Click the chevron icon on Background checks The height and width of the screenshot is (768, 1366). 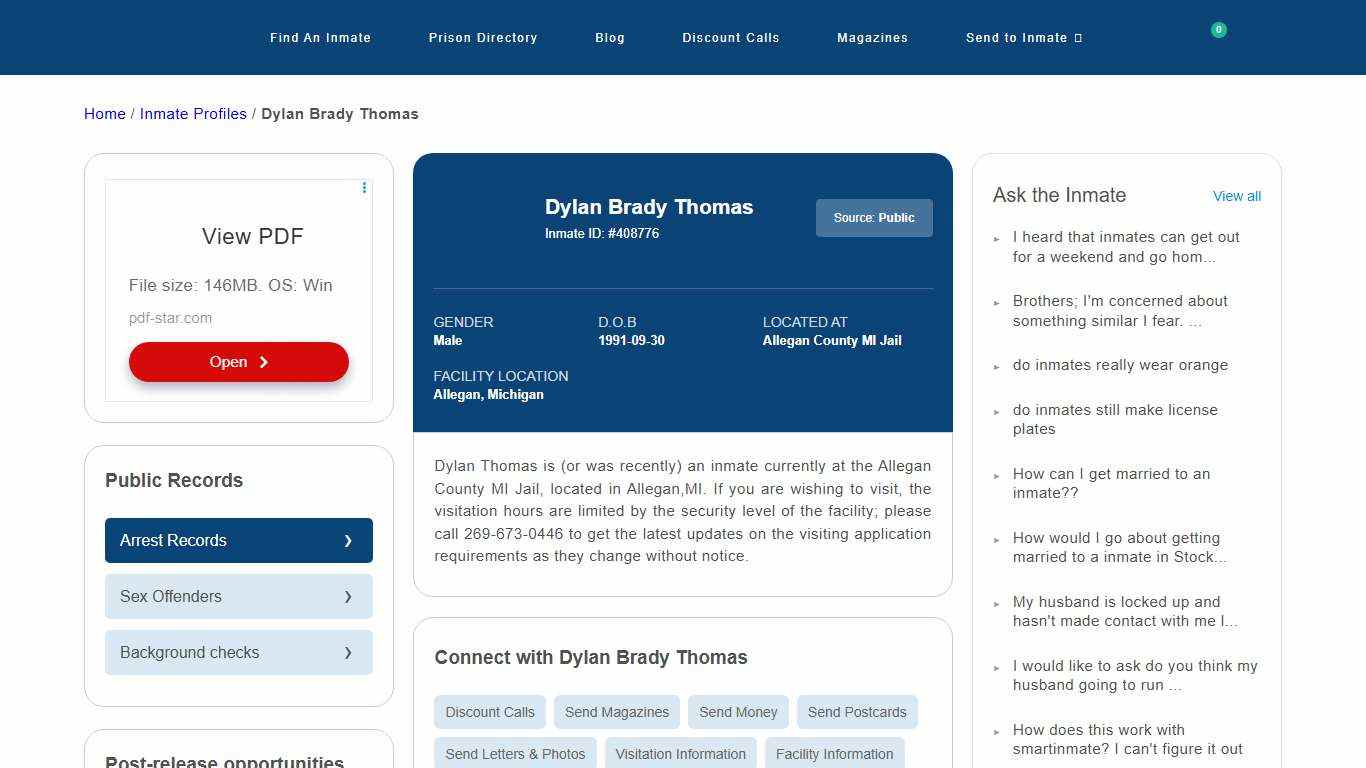(x=348, y=652)
